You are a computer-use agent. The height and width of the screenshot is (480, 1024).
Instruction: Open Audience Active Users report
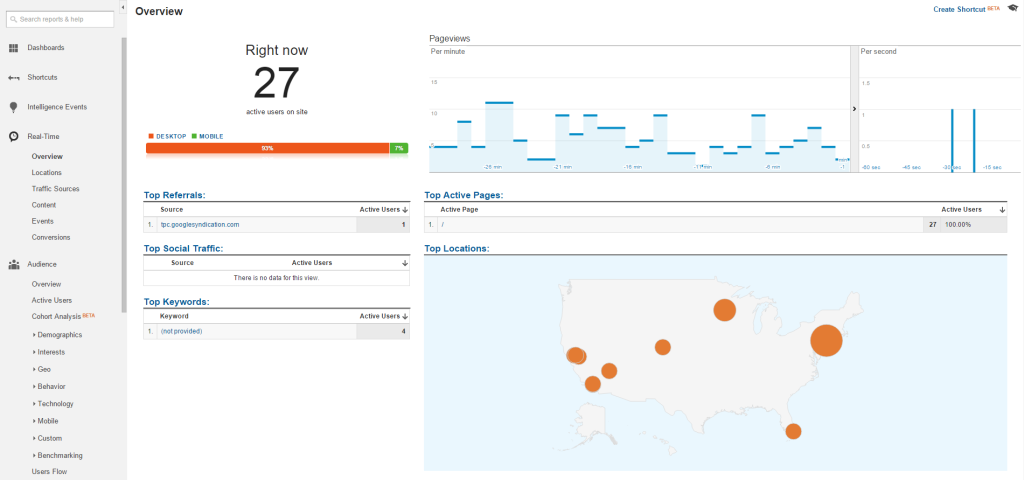coord(52,300)
